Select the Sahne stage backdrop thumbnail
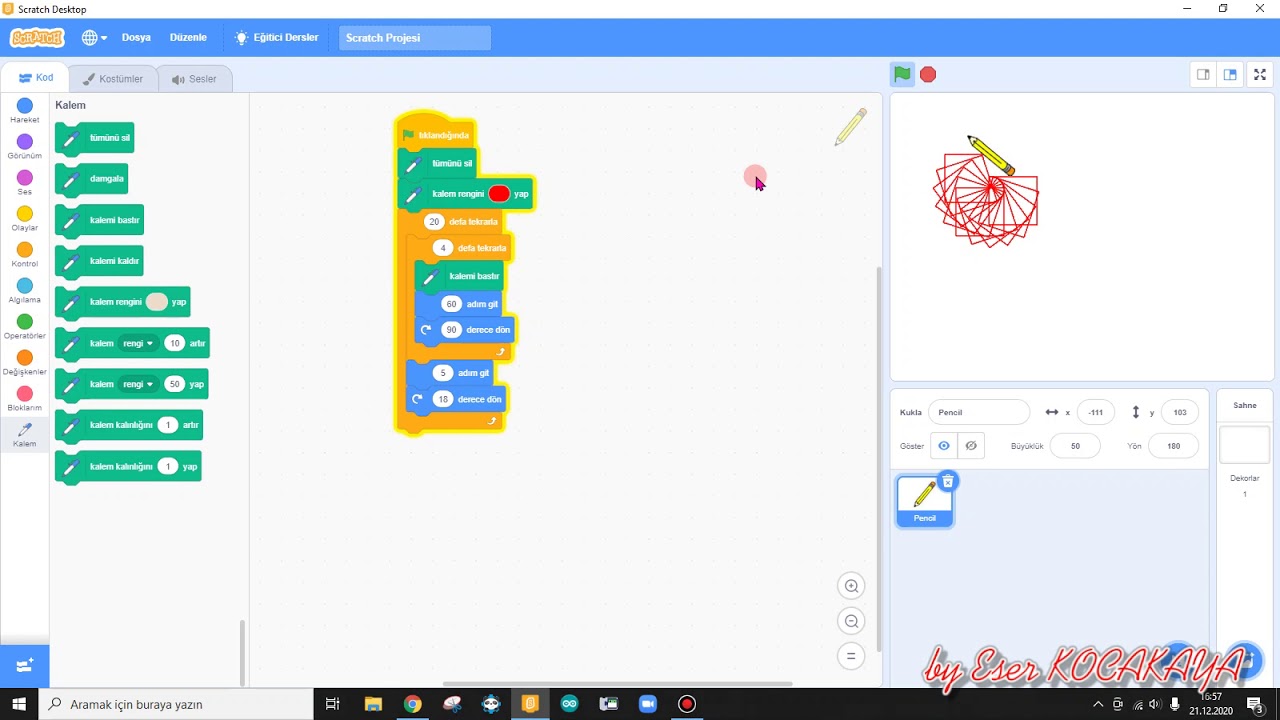This screenshot has height=720, width=1280. click(x=1245, y=445)
